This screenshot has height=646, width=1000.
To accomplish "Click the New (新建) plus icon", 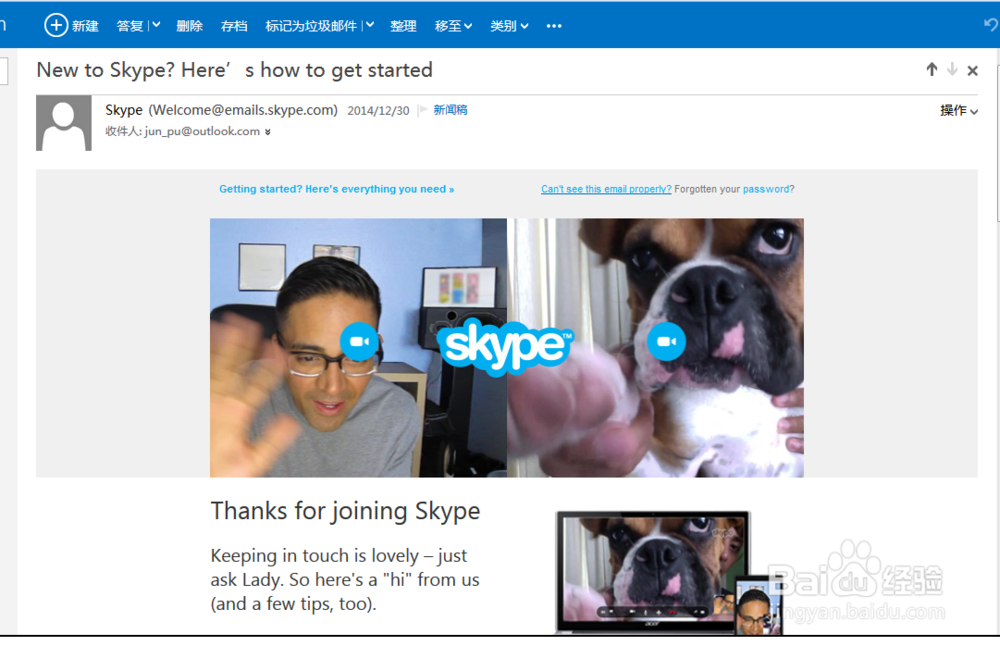I will [x=55, y=26].
